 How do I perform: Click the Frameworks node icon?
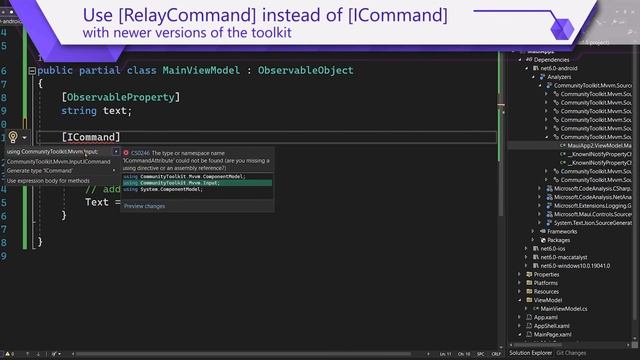543,231
